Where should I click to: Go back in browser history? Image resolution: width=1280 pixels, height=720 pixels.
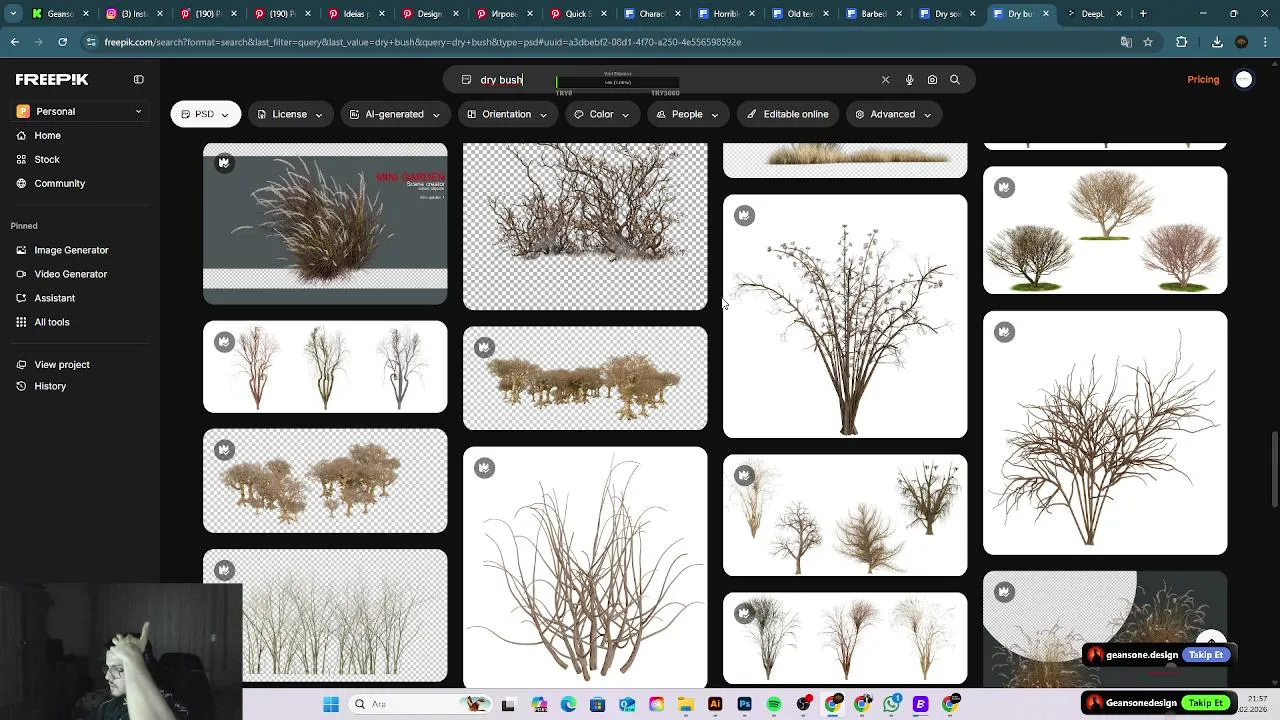[x=15, y=42]
